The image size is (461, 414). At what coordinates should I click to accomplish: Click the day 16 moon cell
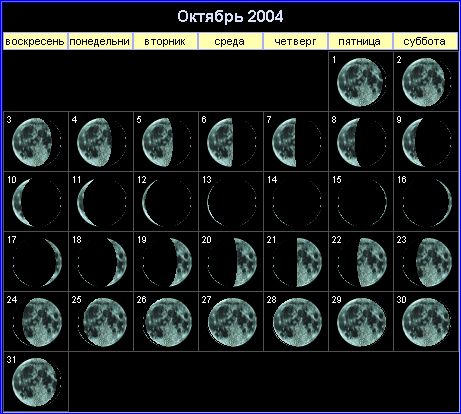(427, 202)
